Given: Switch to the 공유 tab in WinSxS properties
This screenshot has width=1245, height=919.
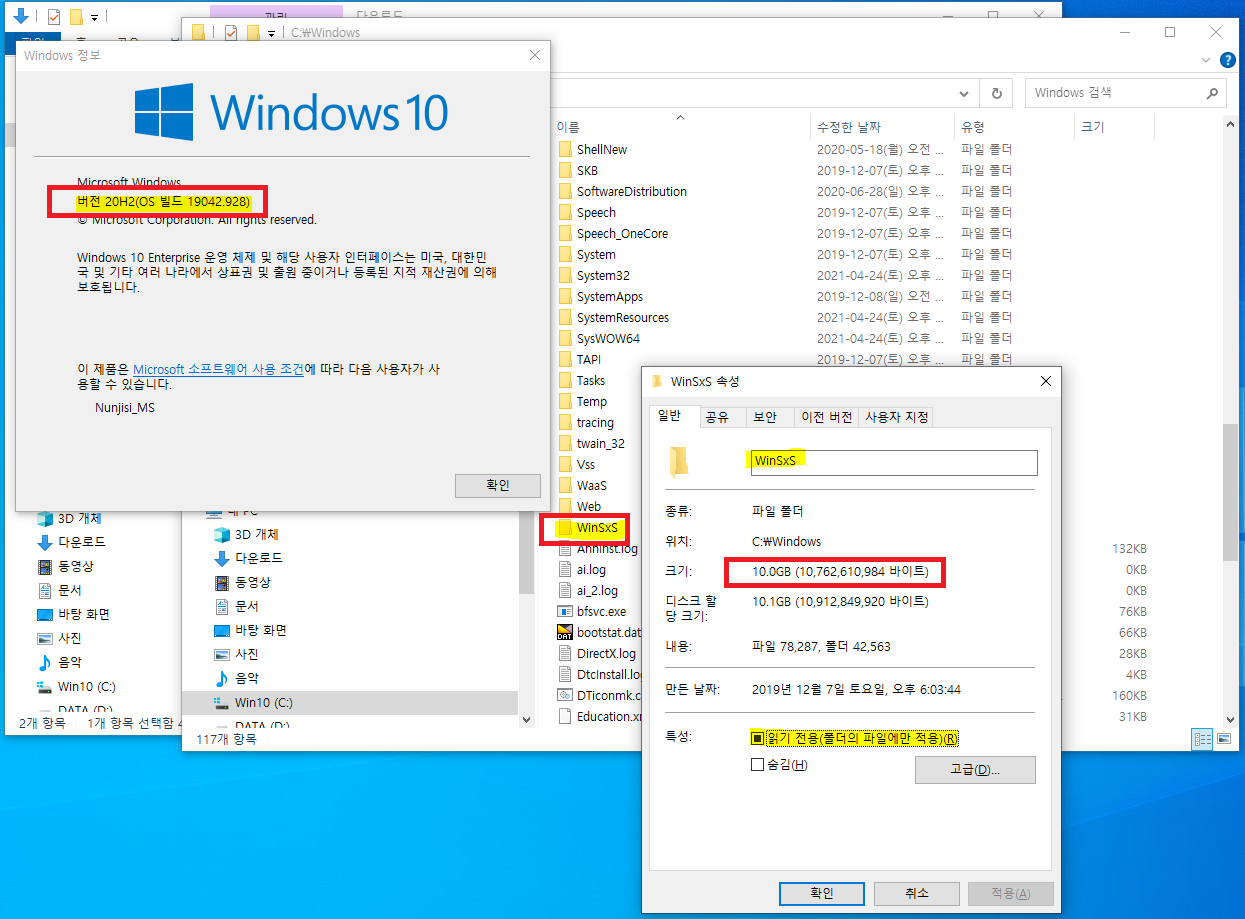Looking at the screenshot, I should coord(717,418).
